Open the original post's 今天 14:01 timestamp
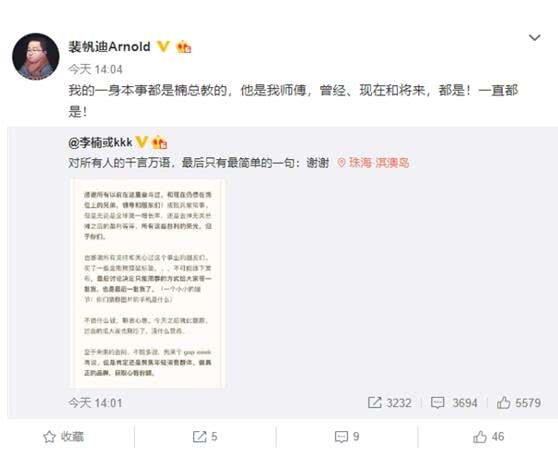558x451 pixels. click(95, 403)
